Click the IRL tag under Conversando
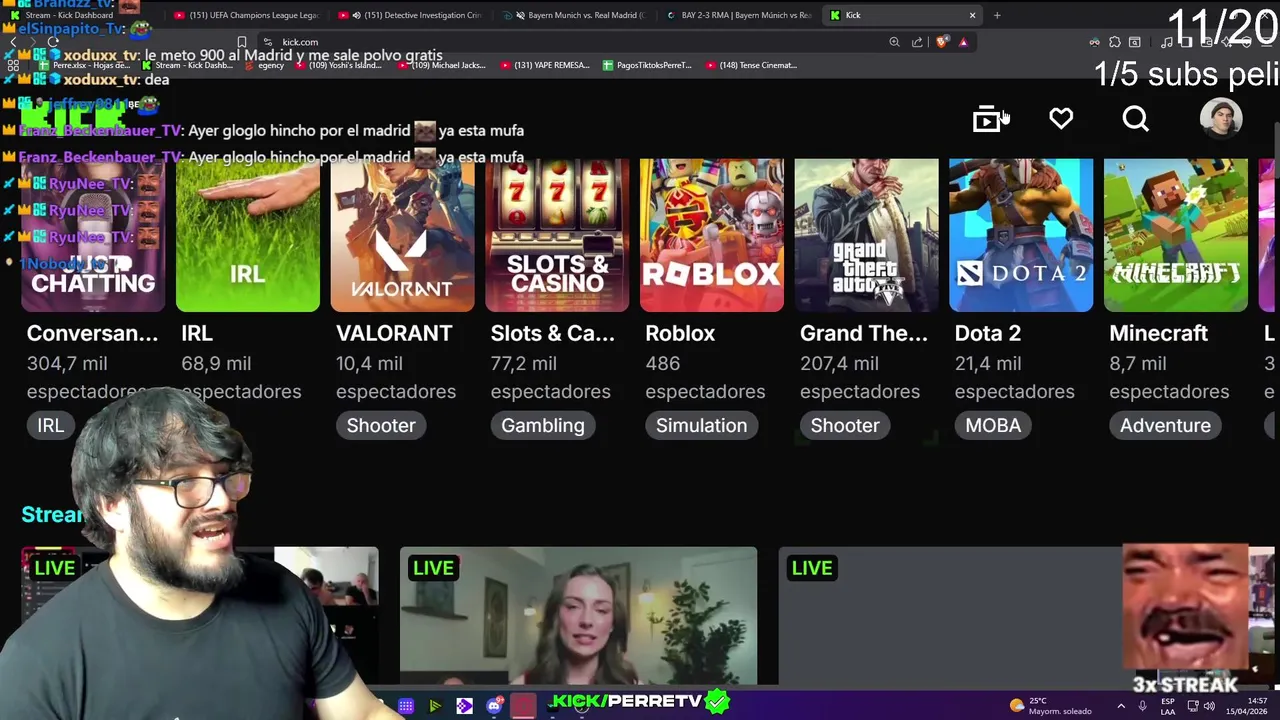The image size is (1280, 720). (x=50, y=425)
